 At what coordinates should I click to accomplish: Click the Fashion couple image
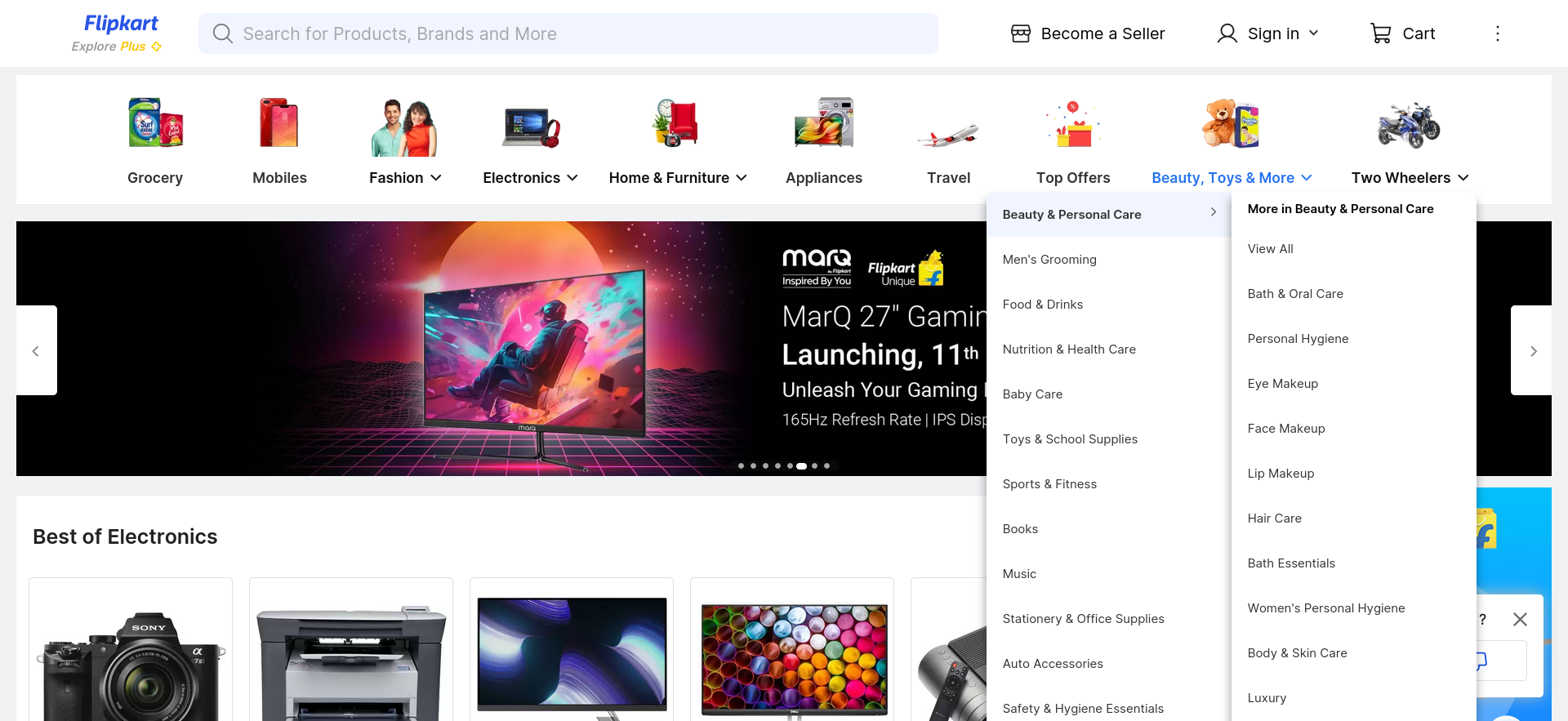(404, 127)
